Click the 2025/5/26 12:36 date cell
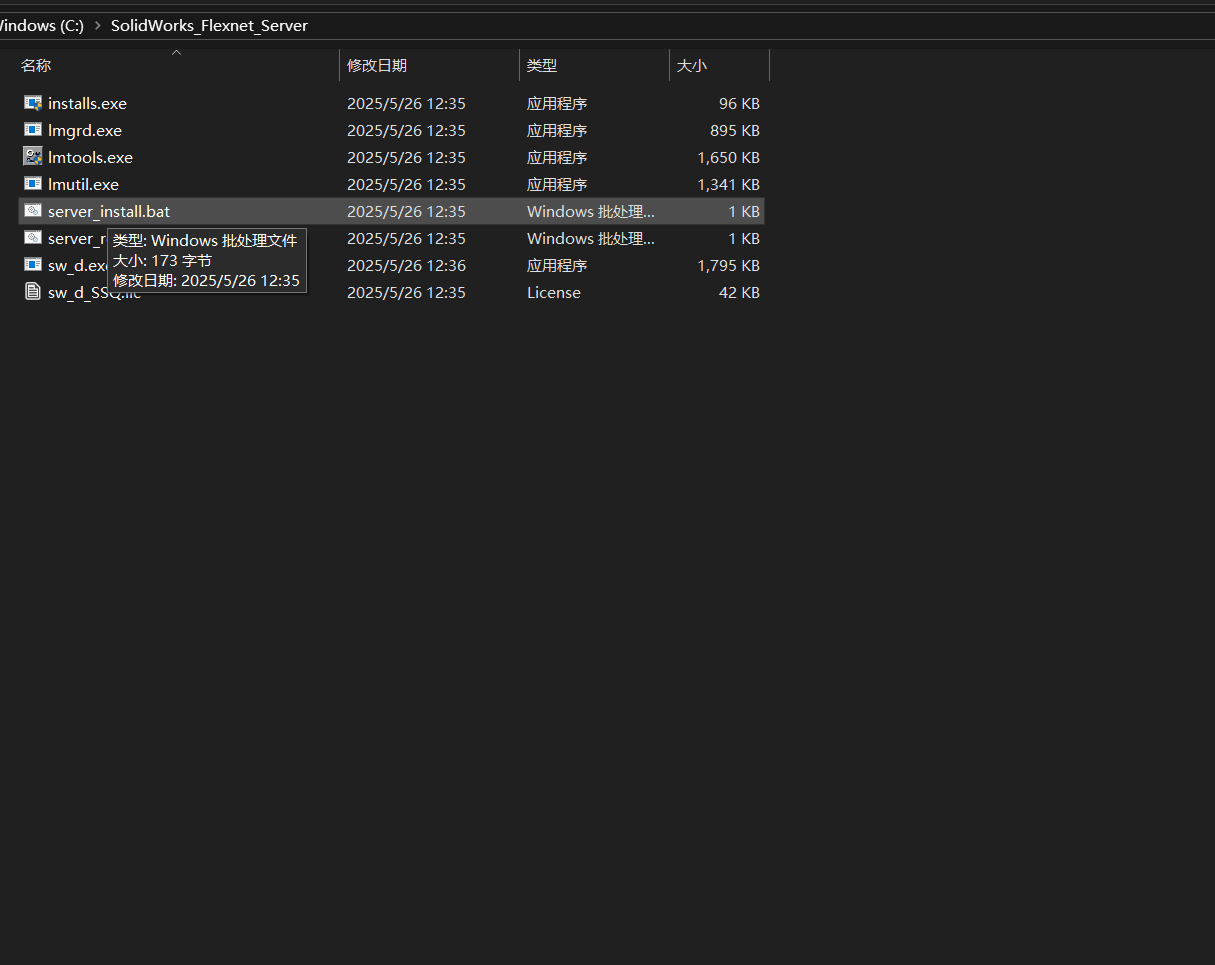 (406, 265)
